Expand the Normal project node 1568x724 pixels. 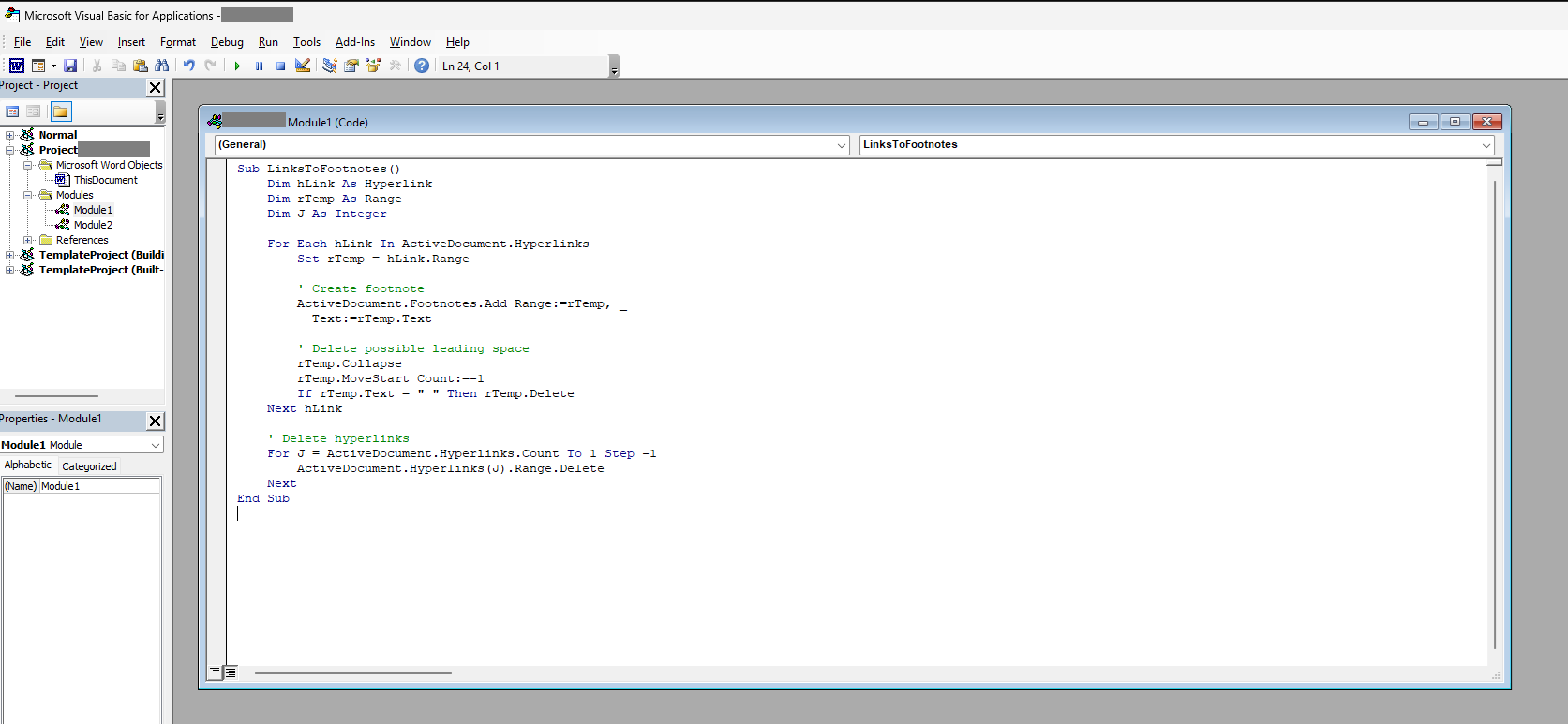pyautogui.click(x=10, y=135)
